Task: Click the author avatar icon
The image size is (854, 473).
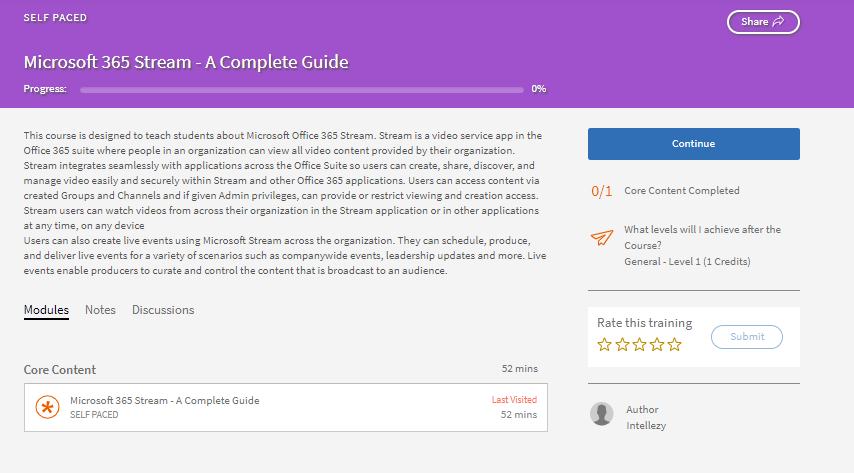Action: pos(601,414)
